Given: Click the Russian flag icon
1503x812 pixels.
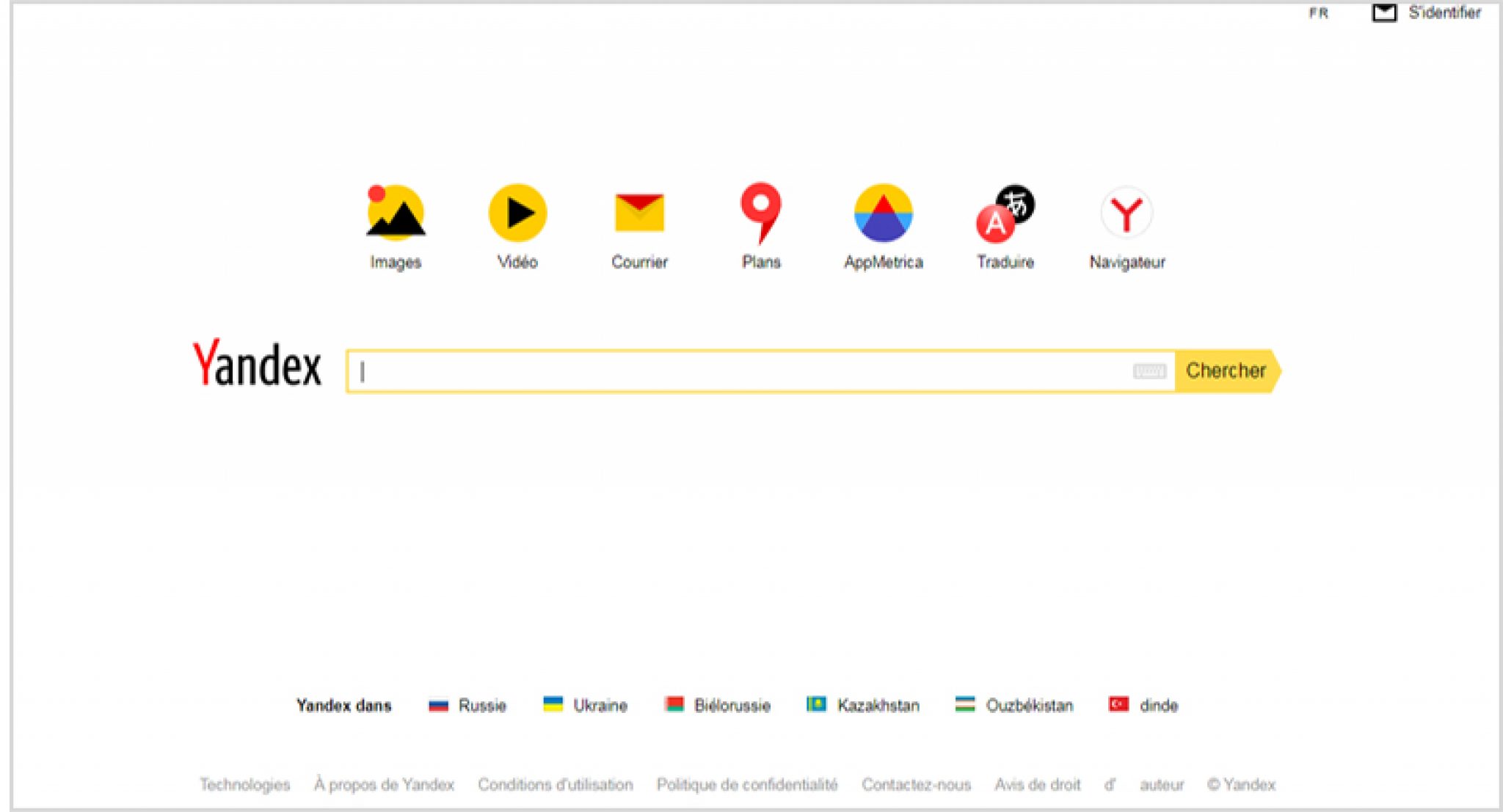Looking at the screenshot, I should (438, 705).
